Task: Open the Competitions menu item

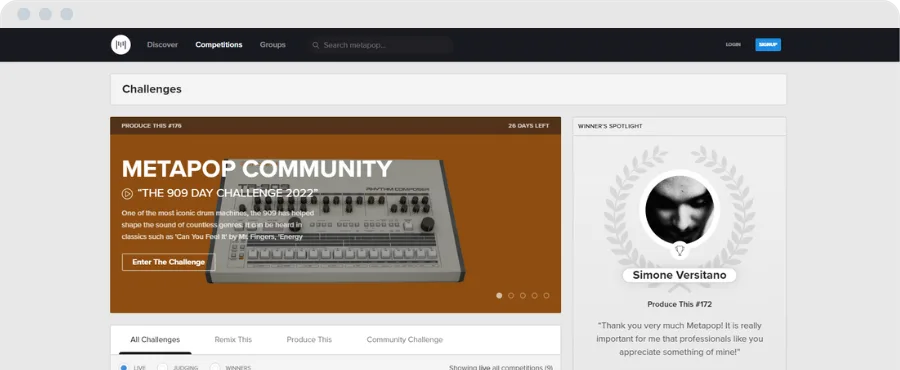Action: (219, 45)
